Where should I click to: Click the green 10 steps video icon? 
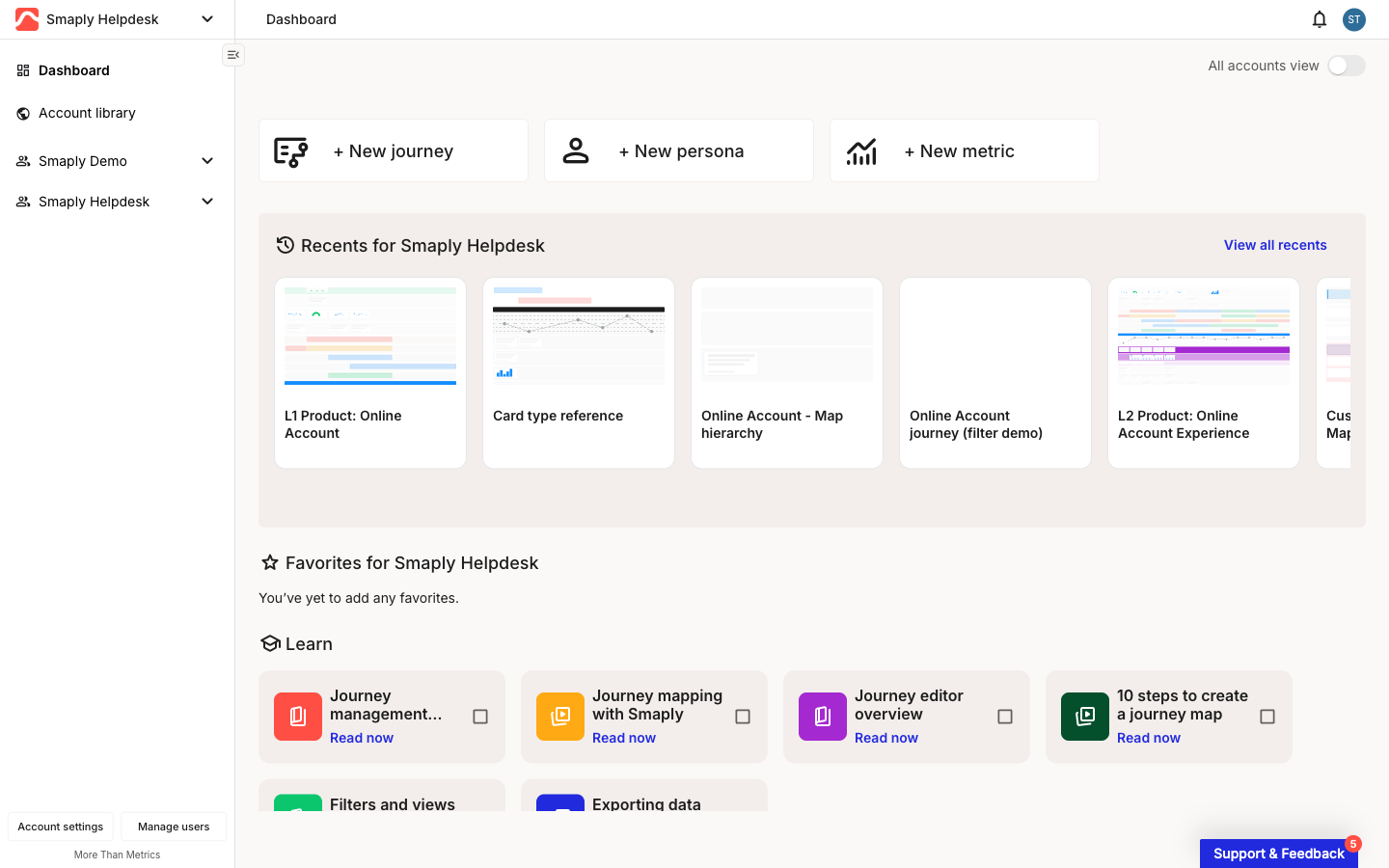(x=1085, y=717)
